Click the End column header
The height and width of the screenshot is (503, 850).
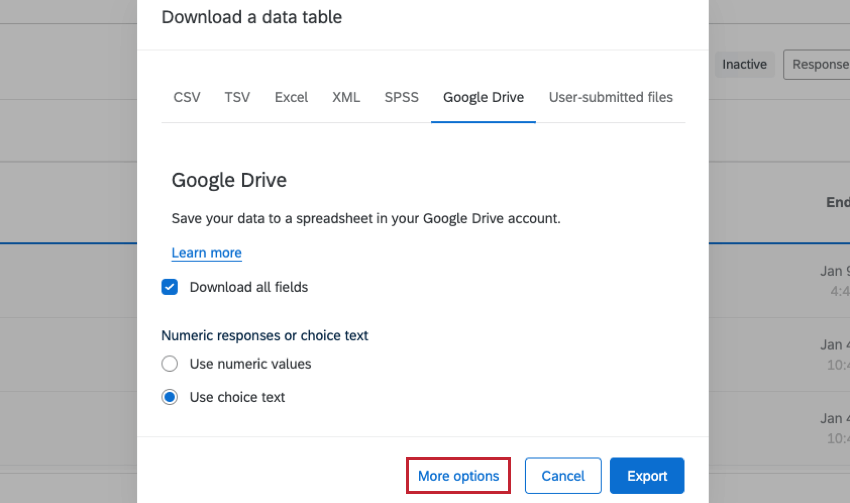tap(837, 202)
